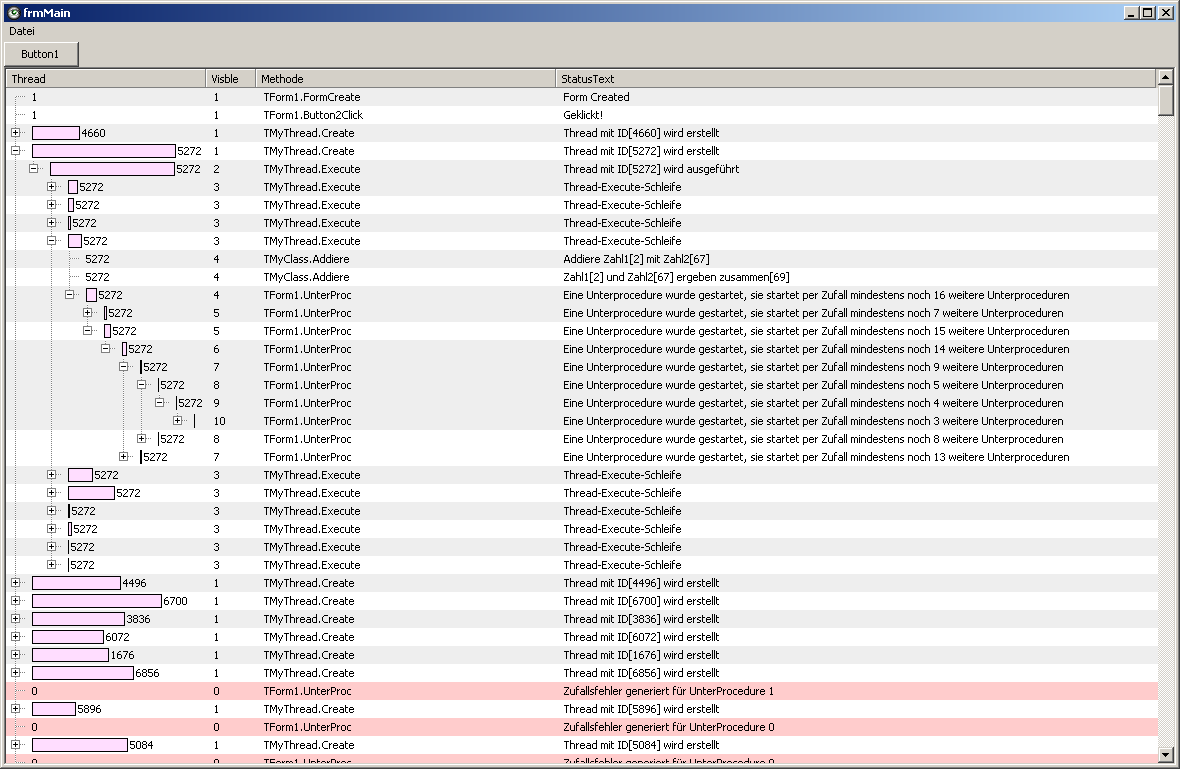
Task: Collapse the UnterProc node with 16 weitere
Action: pos(70,295)
